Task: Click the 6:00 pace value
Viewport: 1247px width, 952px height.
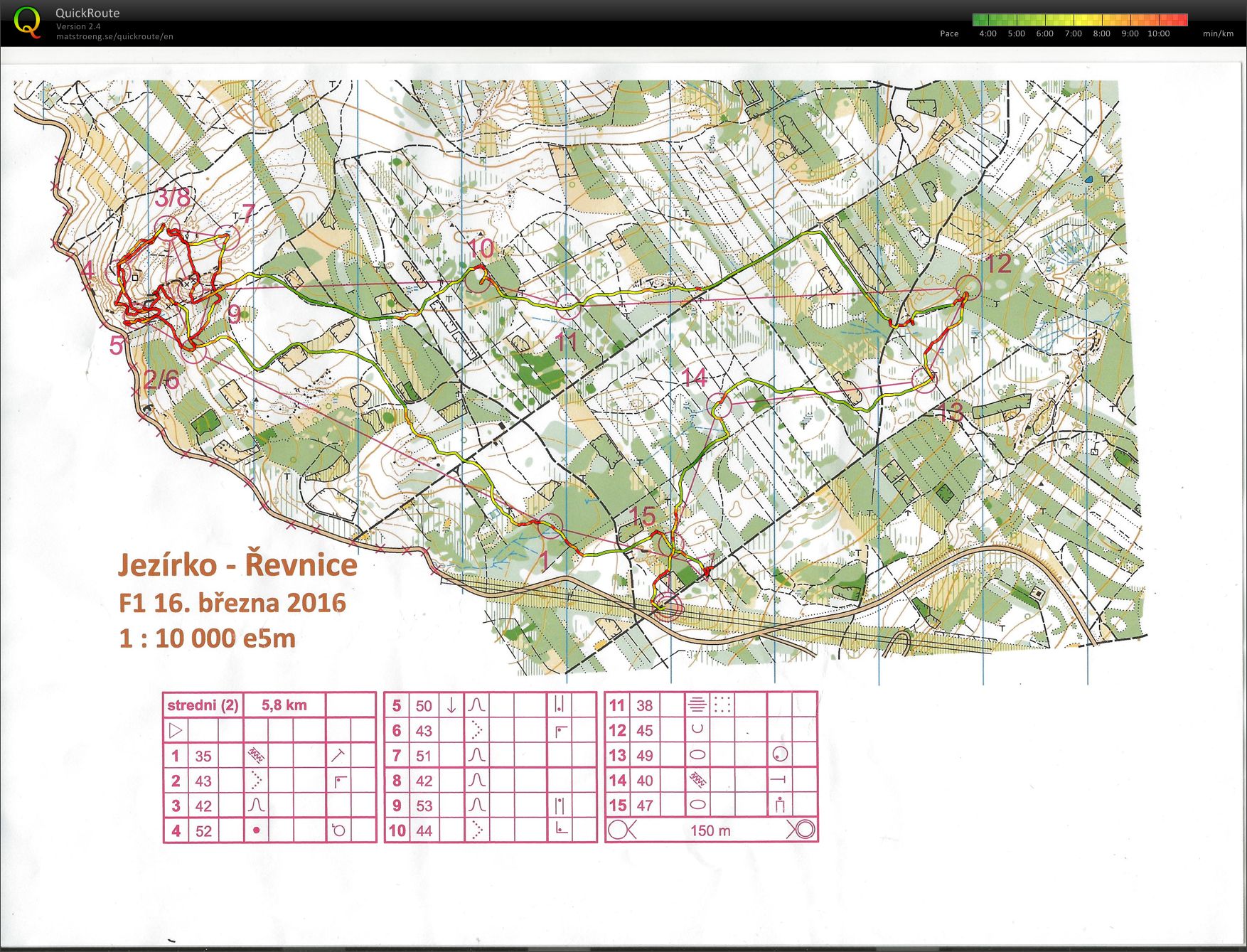Action: coord(1044,33)
